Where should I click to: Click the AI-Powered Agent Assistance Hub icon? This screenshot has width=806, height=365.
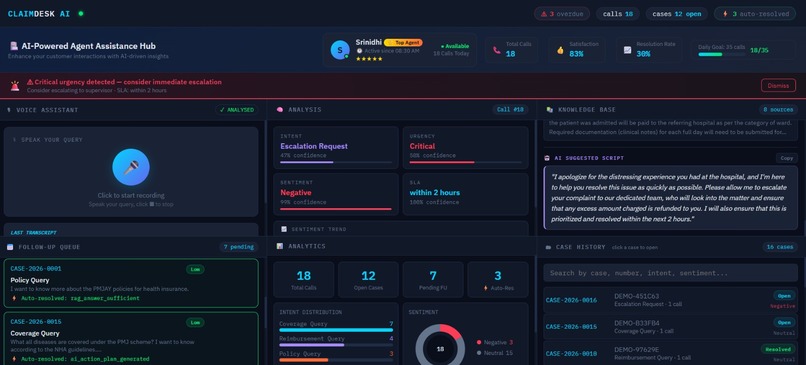(14, 46)
